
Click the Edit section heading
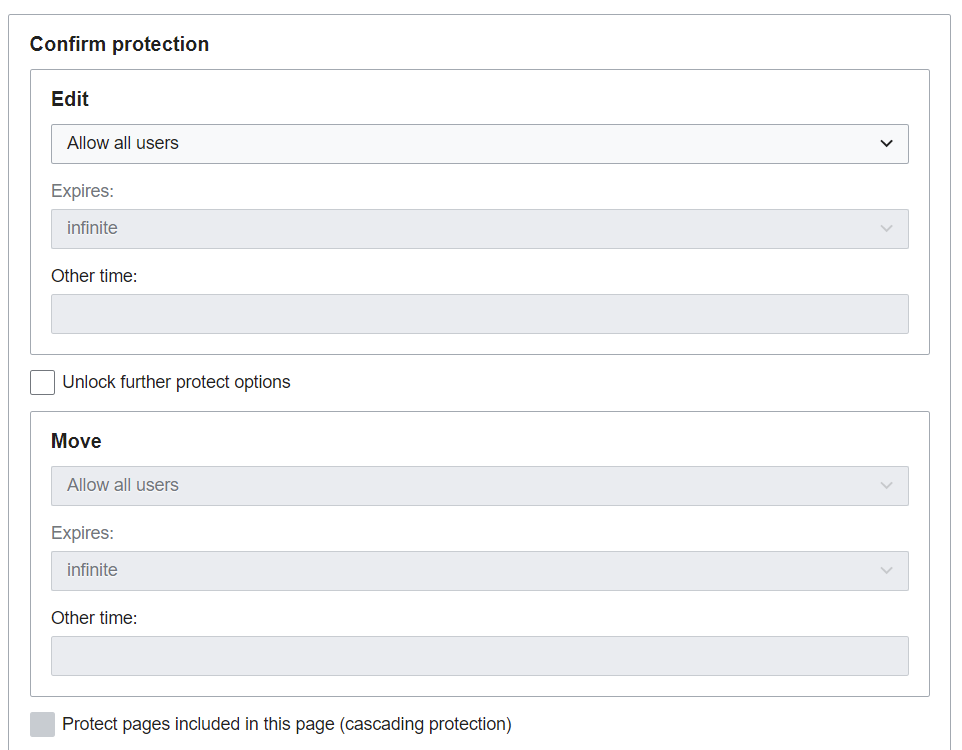70,99
